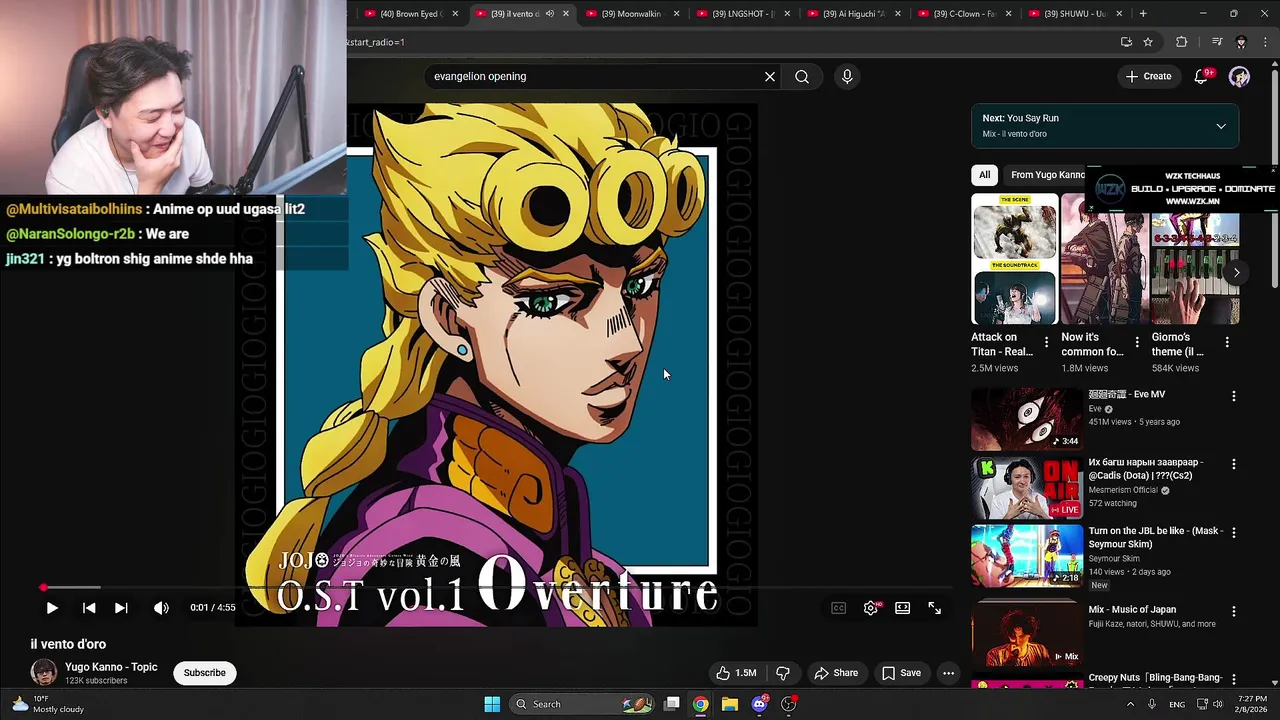Viewport: 1280px width, 720px height.
Task: Open a new browser tab
Action: click(1143, 14)
